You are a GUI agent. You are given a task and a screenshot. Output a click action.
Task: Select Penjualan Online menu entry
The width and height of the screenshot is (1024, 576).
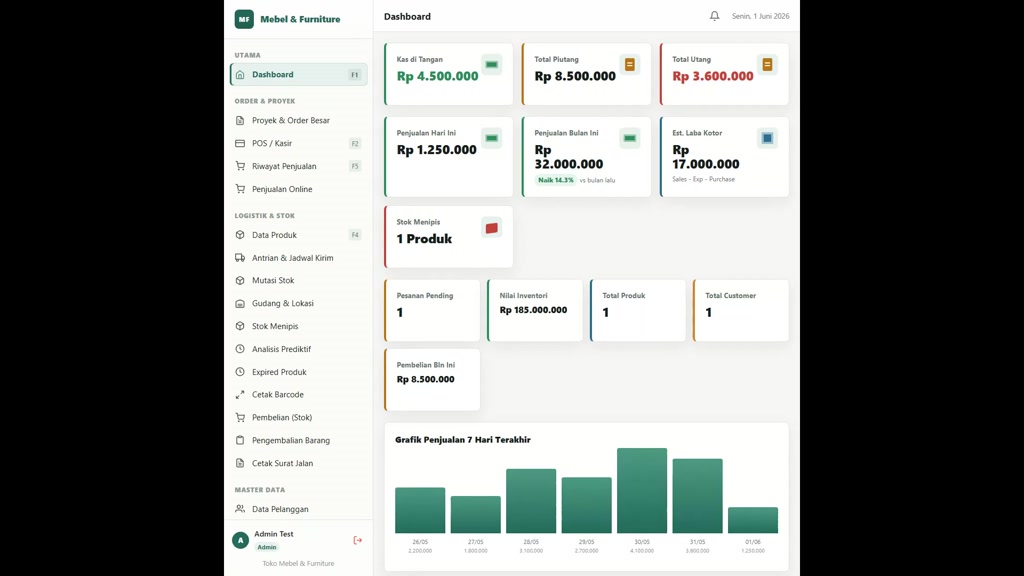click(x=298, y=189)
